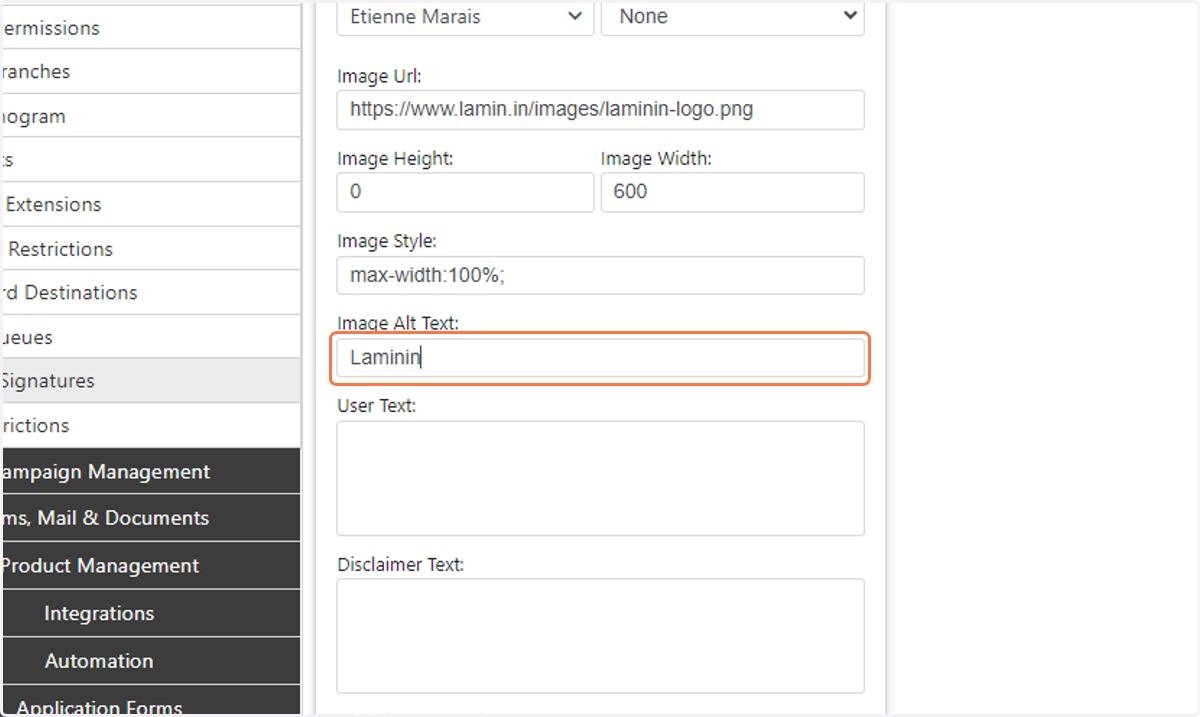Open Branches in the sidebar

[x=150, y=72]
